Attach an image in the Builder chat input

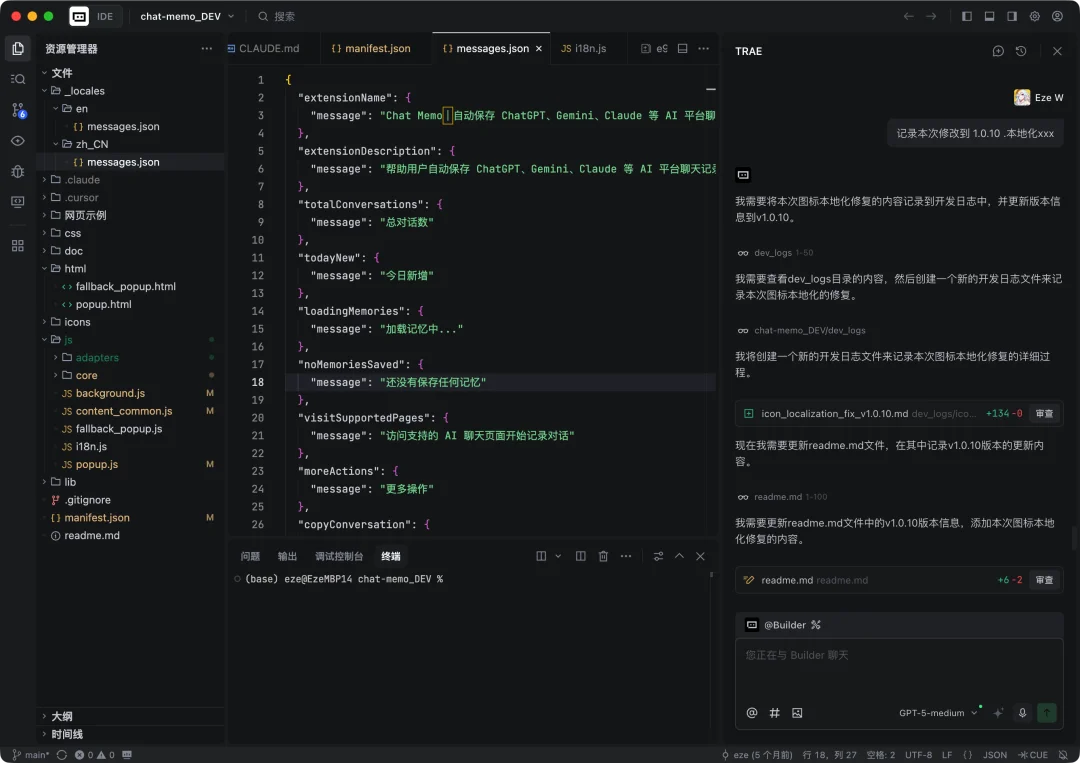pos(797,713)
